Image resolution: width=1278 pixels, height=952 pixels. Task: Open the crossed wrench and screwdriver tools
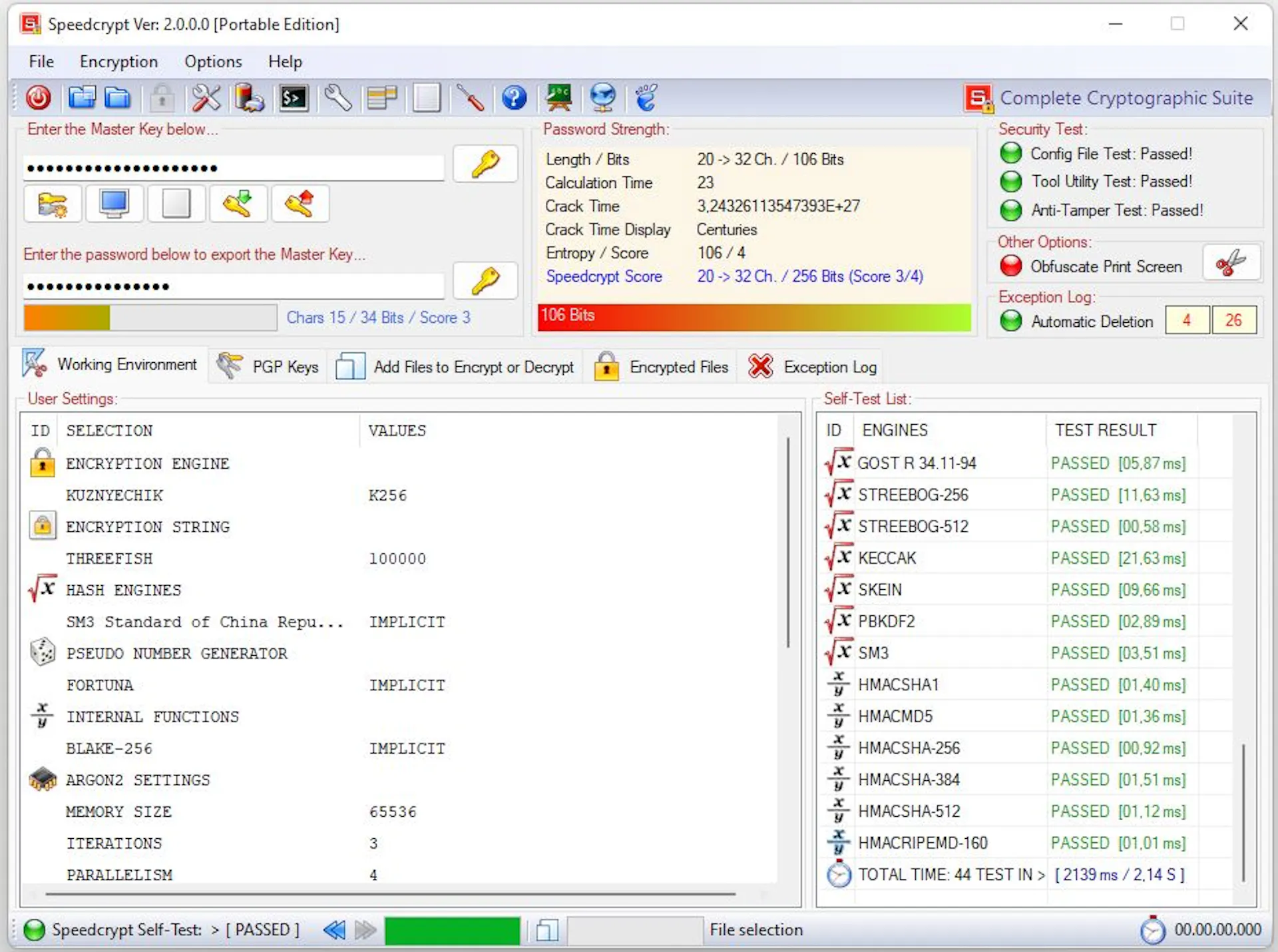click(x=206, y=98)
